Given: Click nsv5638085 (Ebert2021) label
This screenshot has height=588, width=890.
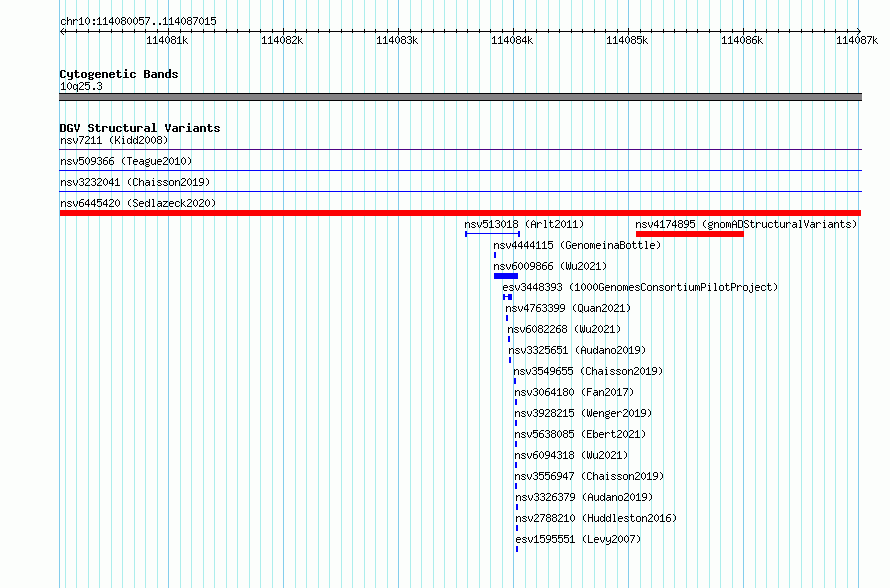Looking at the screenshot, I should (x=581, y=434).
